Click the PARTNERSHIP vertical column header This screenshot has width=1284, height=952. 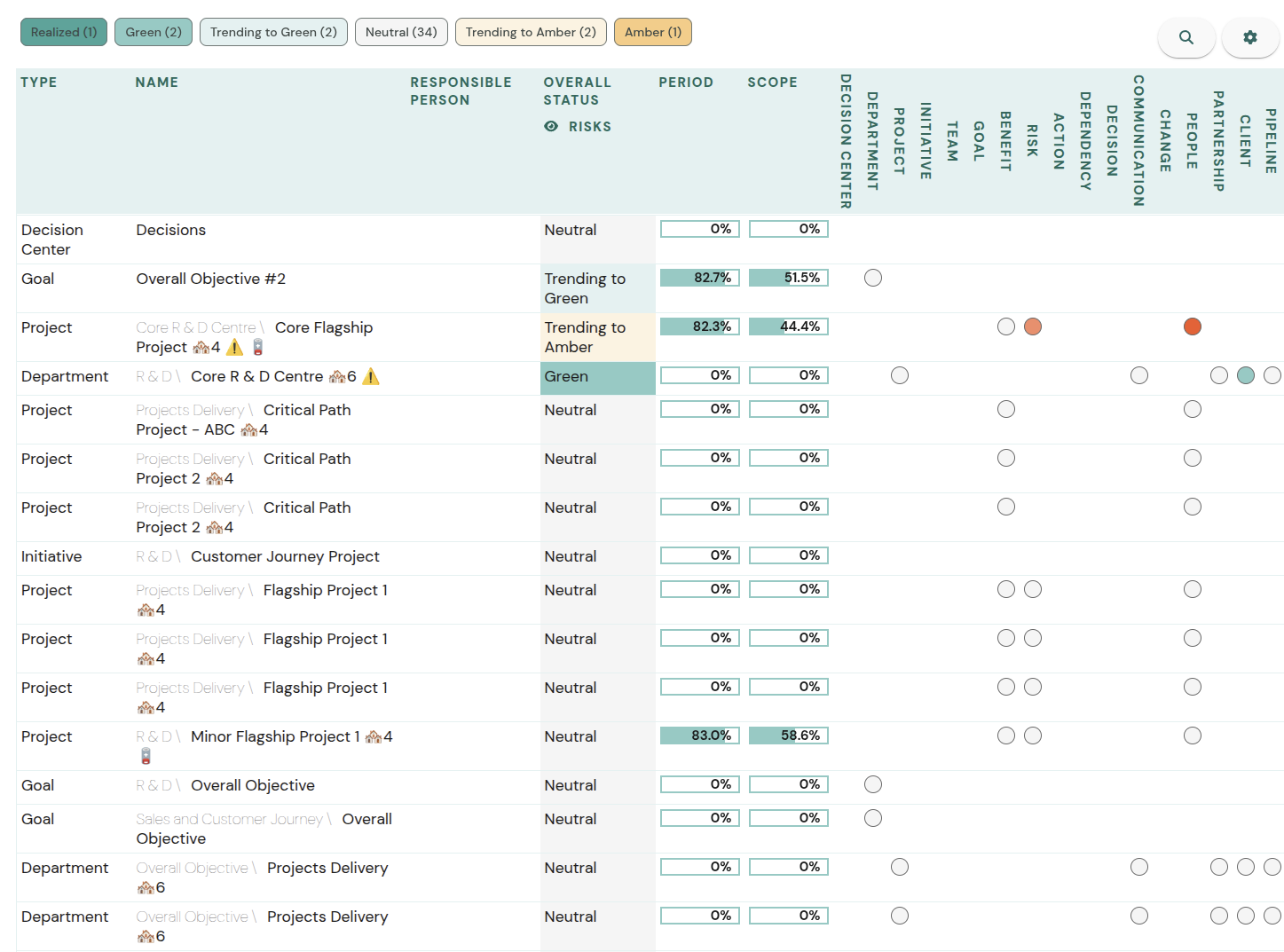[1218, 141]
